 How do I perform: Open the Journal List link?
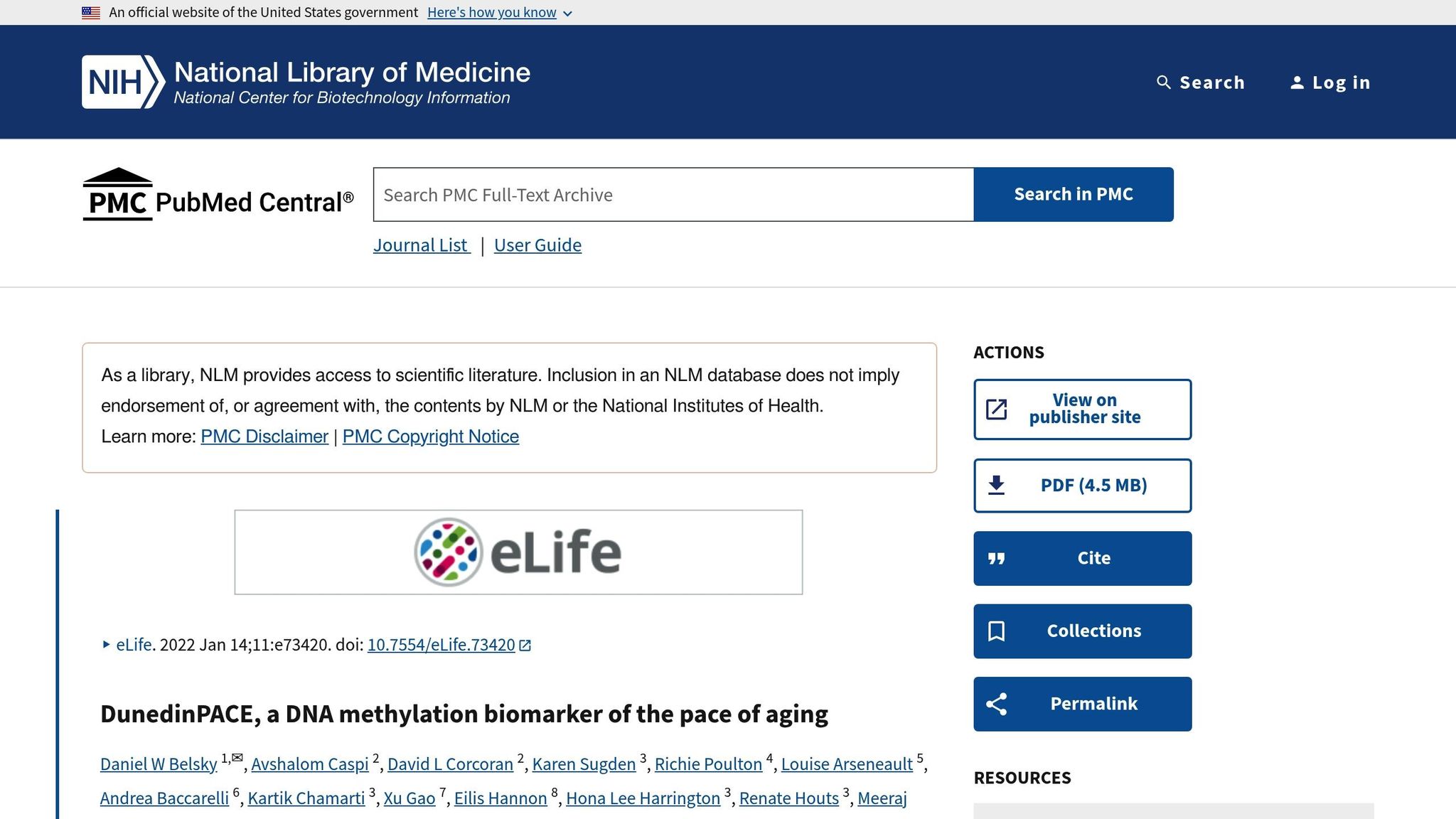coord(422,245)
